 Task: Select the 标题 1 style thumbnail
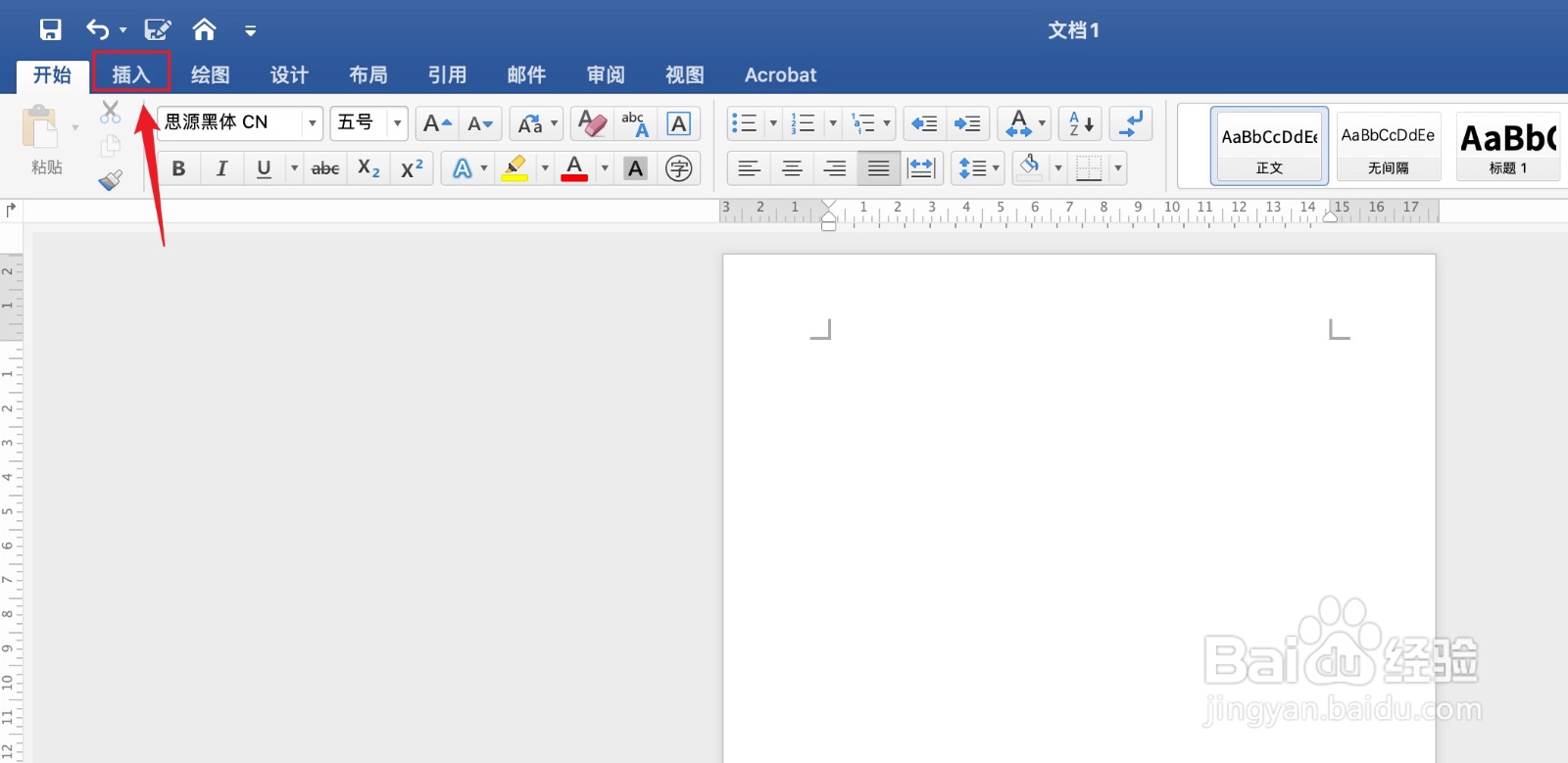(x=1508, y=145)
